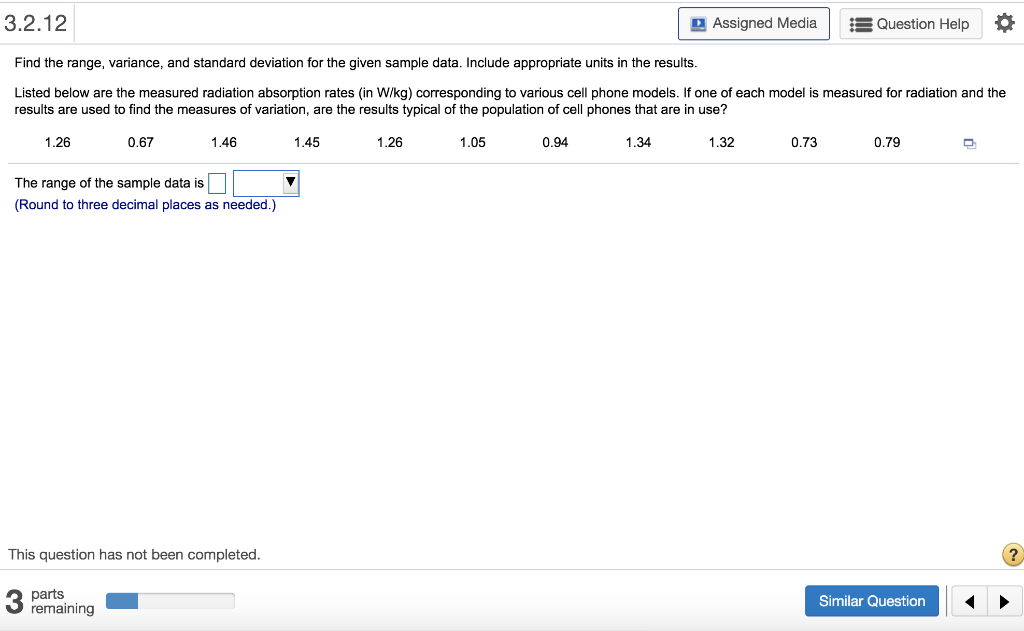Click data value 0.67
1024x631 pixels.
(140, 142)
